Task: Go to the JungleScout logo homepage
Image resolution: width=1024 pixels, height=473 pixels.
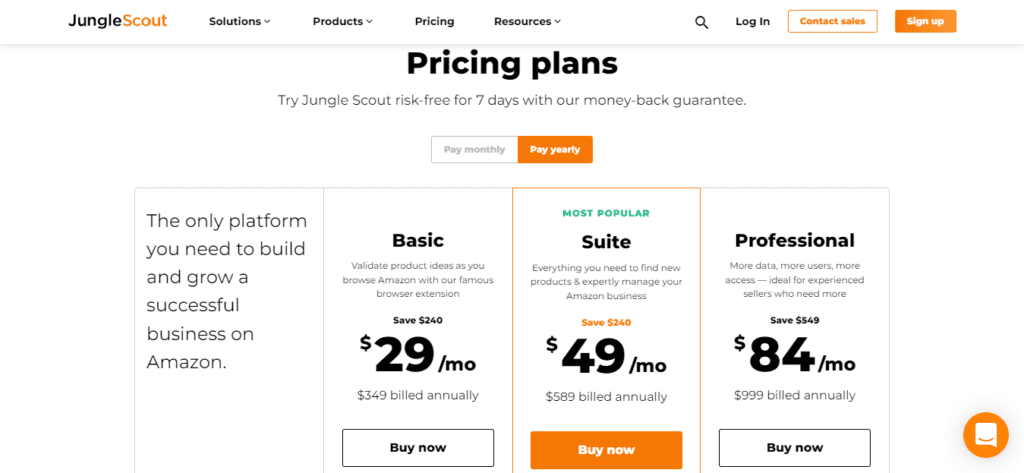Action: tap(118, 21)
